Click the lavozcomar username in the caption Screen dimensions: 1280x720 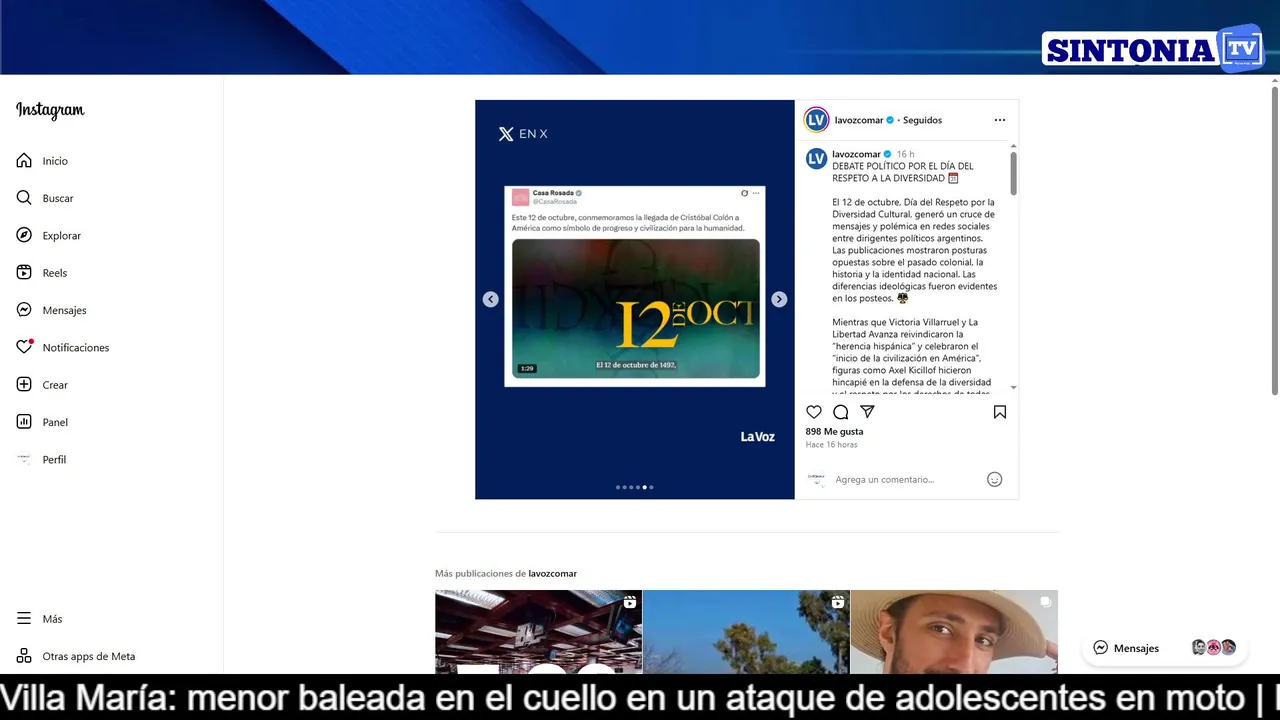tap(856, 154)
